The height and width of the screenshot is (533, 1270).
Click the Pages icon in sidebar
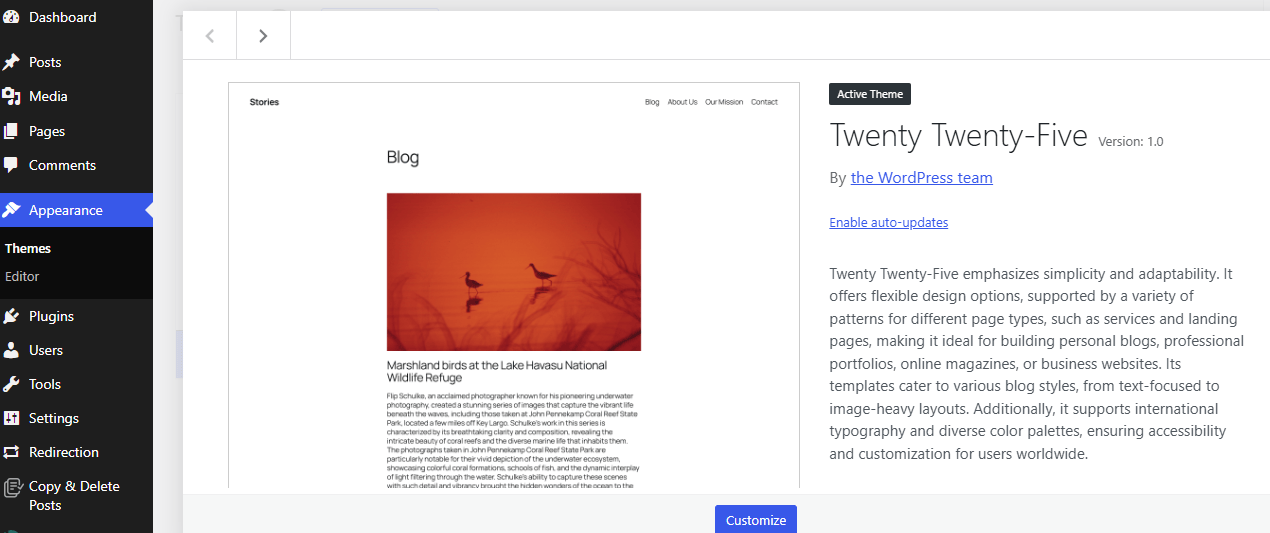11,131
